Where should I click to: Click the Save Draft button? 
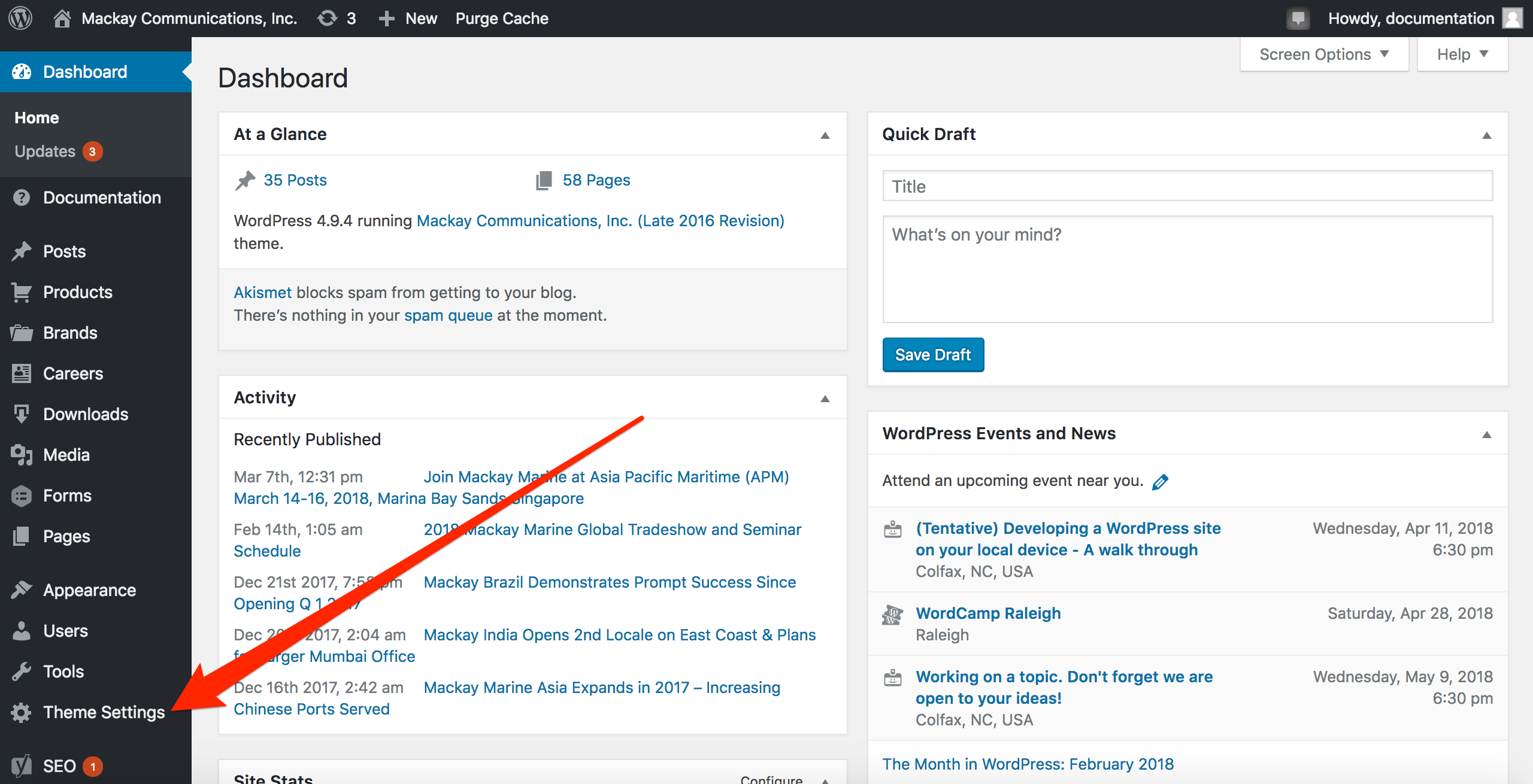click(933, 355)
